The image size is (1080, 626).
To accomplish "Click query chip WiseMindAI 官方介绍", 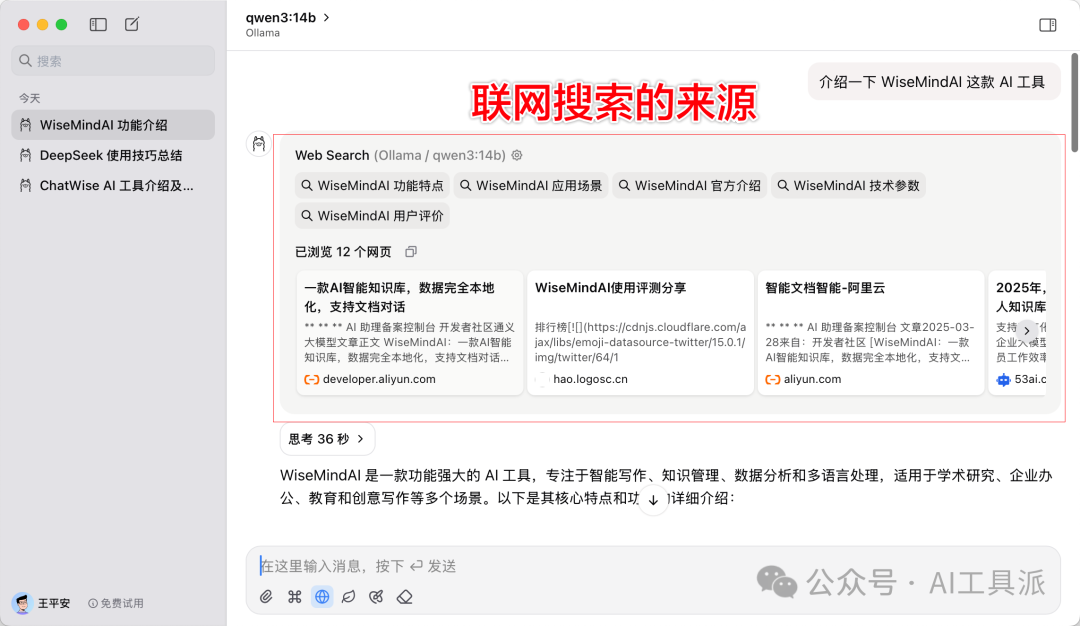I will (x=689, y=186).
